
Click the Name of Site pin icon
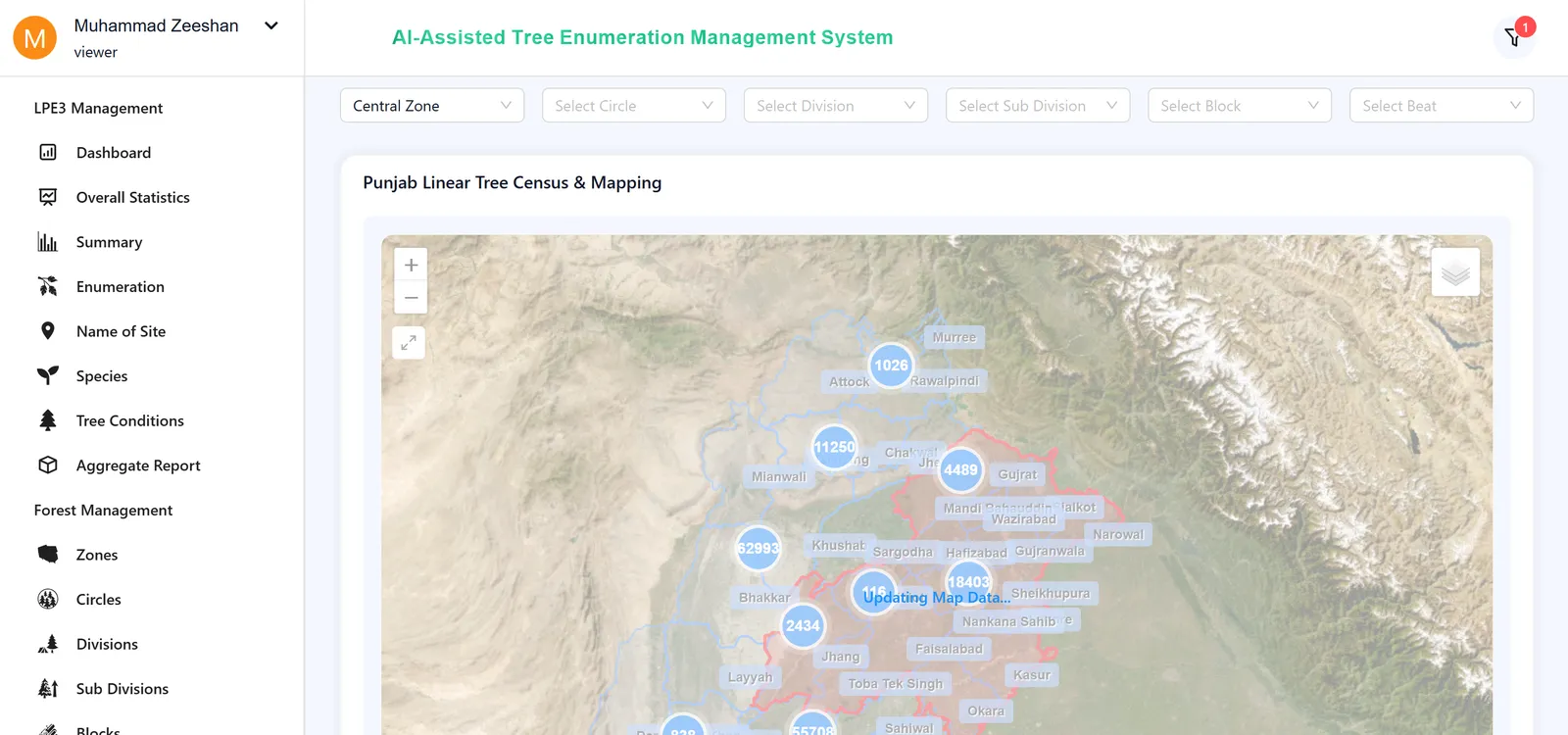pyautogui.click(x=48, y=331)
